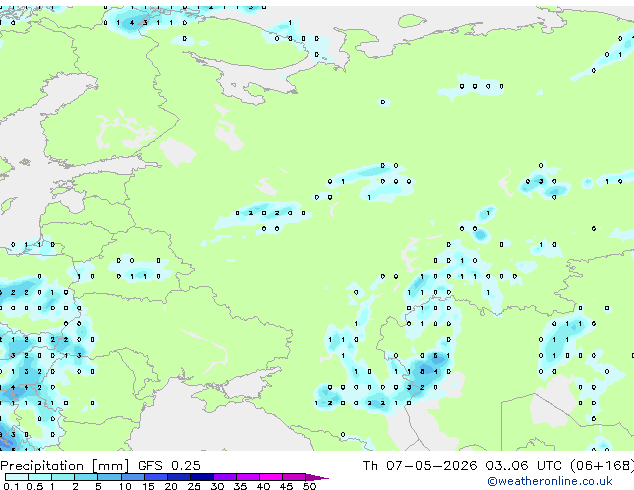Viewport: 634px width, 490px height.
Task: Select the 35–40 mm violet legend swatch
Action: [248, 477]
